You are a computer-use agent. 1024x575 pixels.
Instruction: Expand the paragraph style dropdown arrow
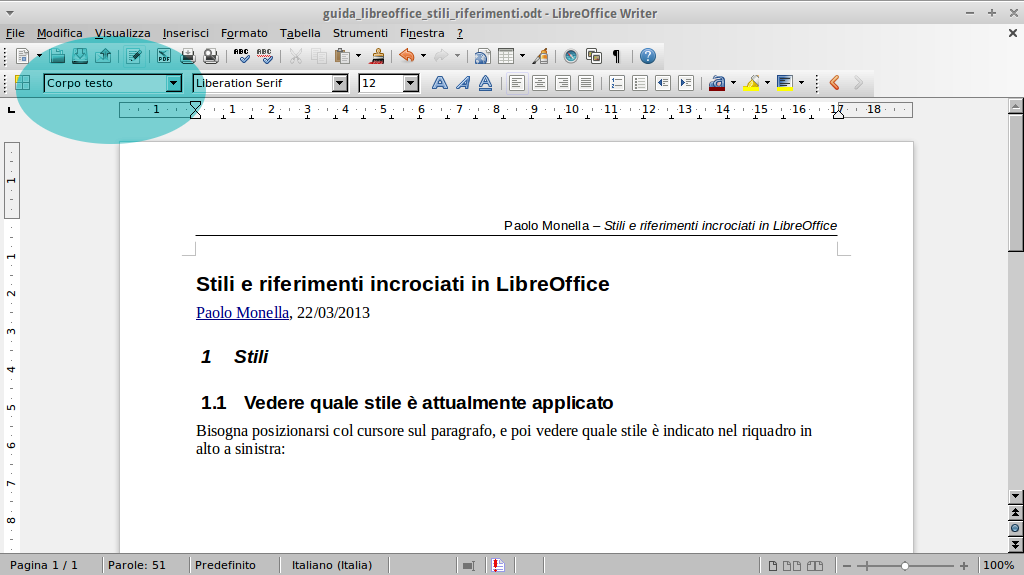[174, 83]
